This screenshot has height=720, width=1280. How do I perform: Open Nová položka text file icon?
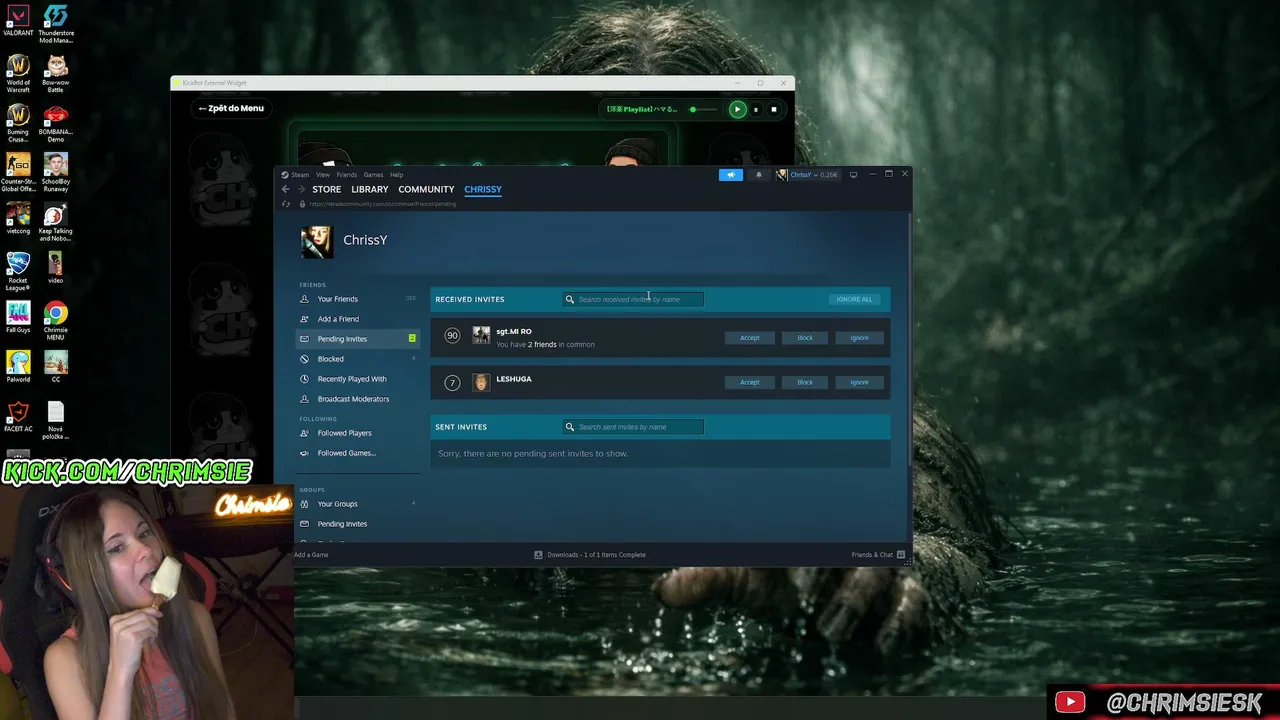click(56, 420)
